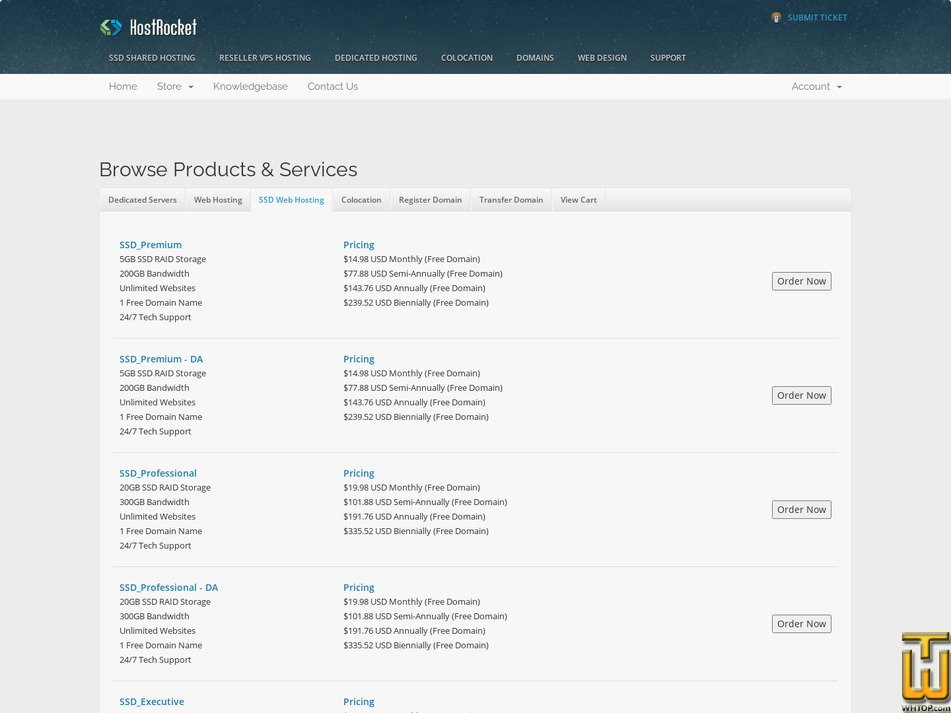Order the SSD_Premium - DA plan
Image resolution: width=951 pixels, height=713 pixels.
pyautogui.click(x=801, y=395)
